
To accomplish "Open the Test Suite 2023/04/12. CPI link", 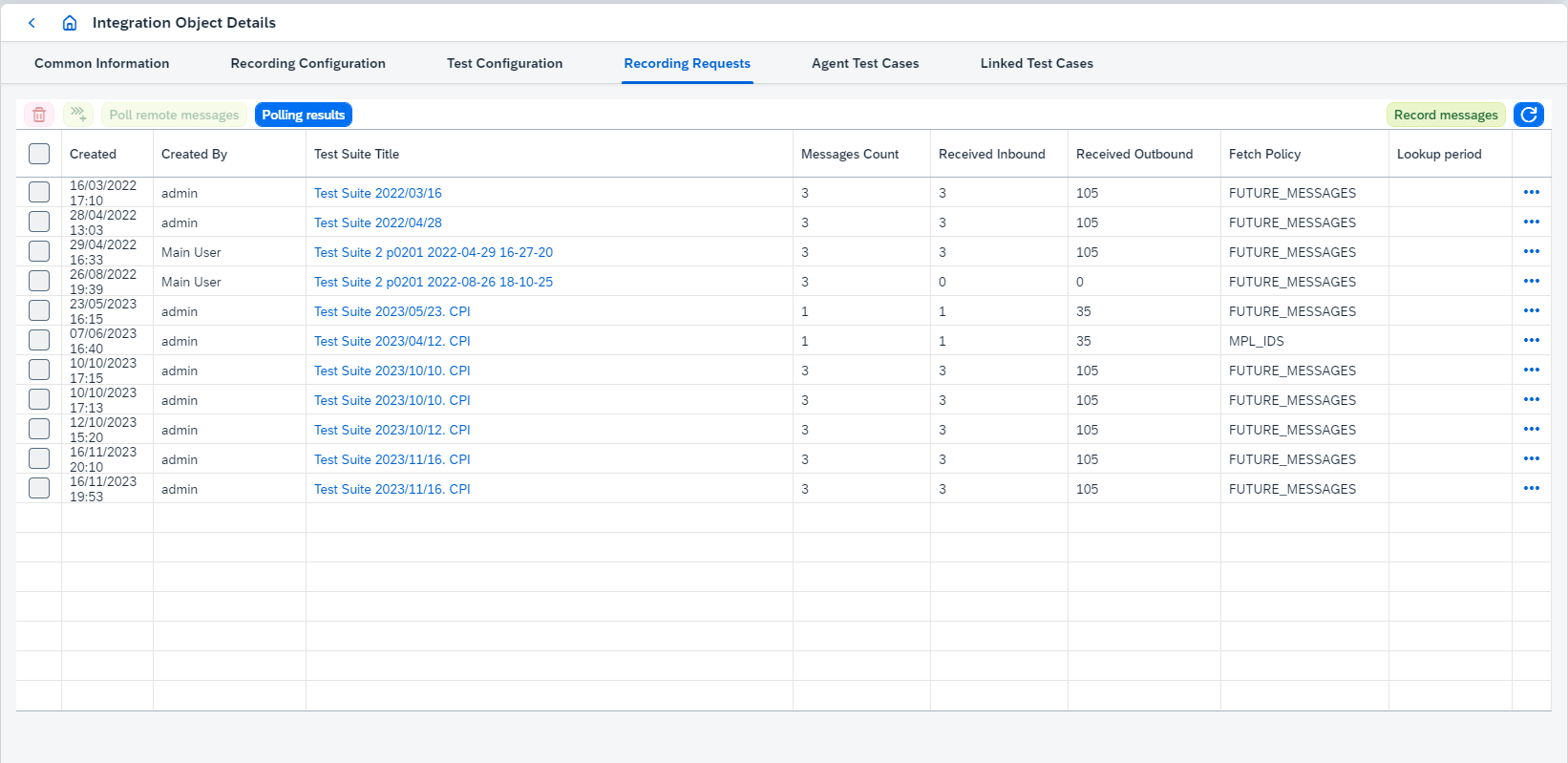I will pyautogui.click(x=392, y=341).
